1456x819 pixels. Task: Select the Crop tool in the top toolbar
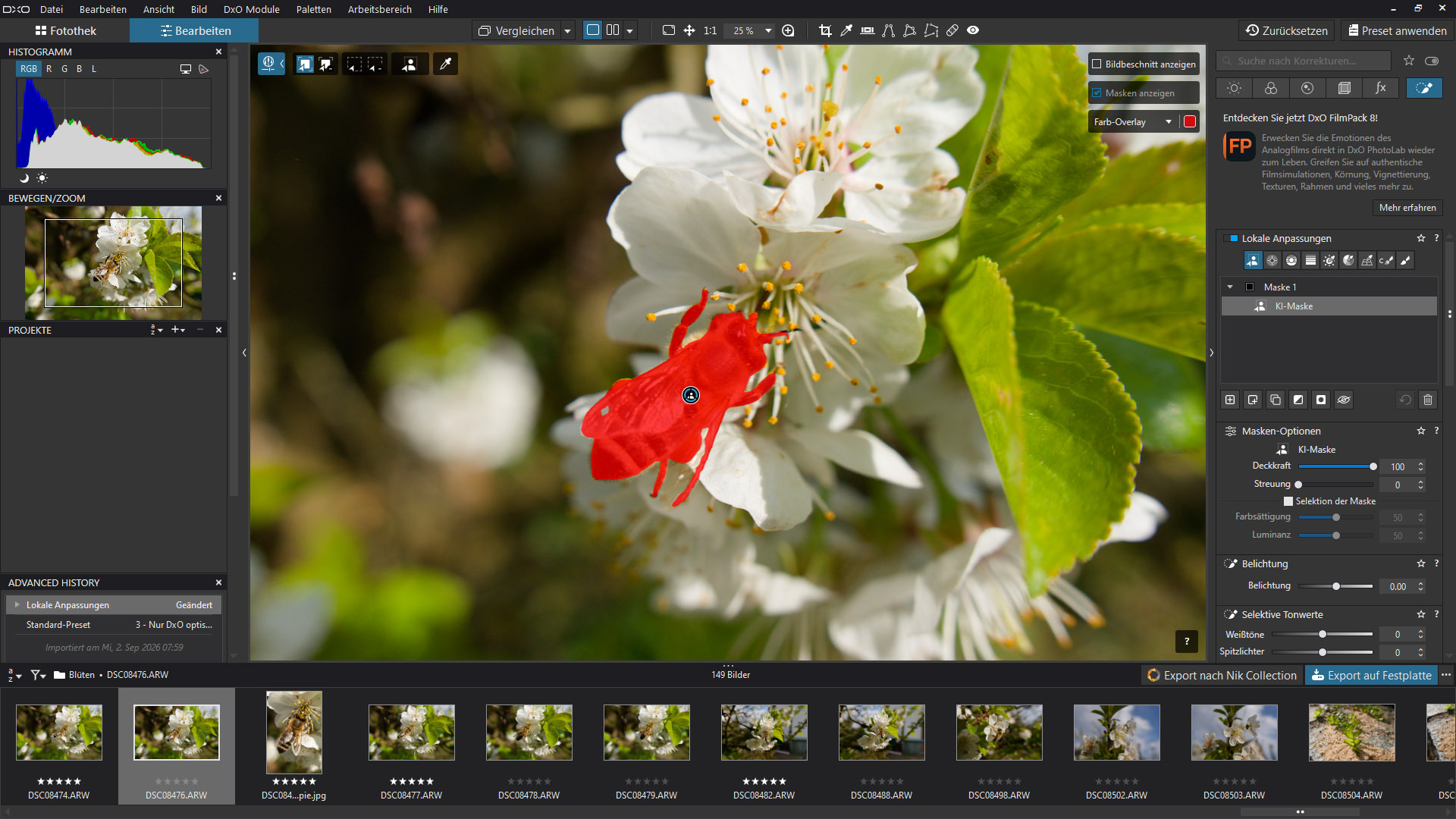825,30
